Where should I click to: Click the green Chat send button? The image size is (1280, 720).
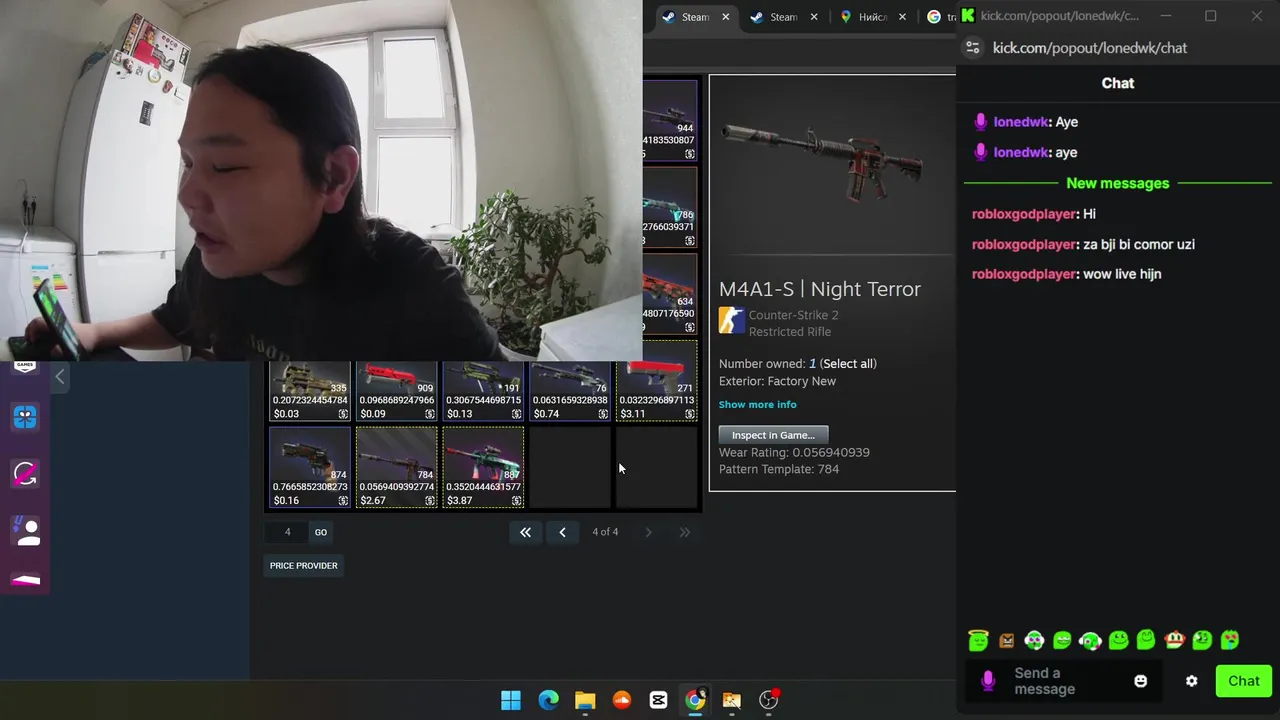click(x=1244, y=681)
